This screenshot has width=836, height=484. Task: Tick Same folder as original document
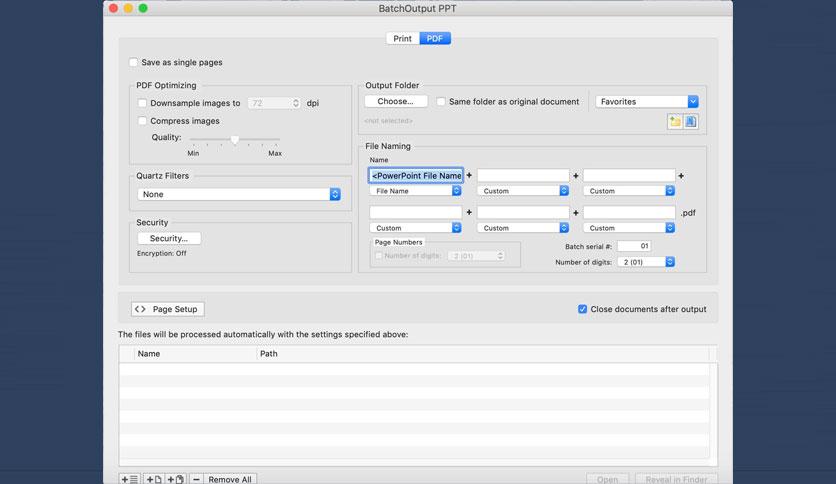(441, 101)
